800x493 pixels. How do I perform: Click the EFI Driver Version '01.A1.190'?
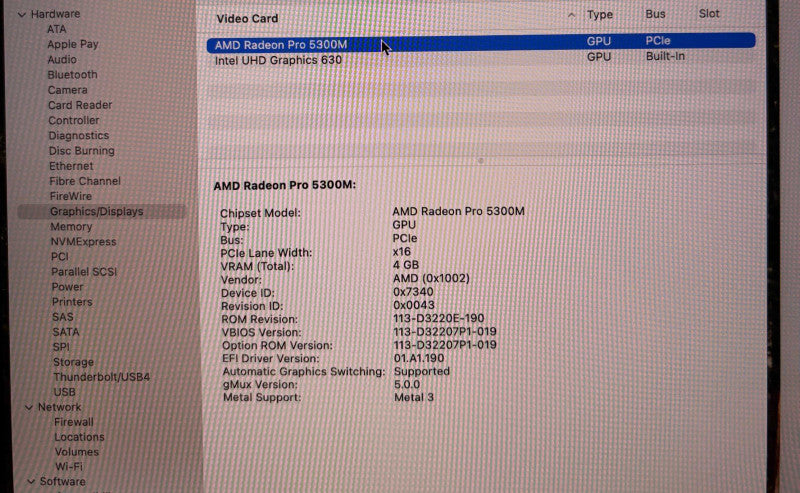tap(419, 358)
